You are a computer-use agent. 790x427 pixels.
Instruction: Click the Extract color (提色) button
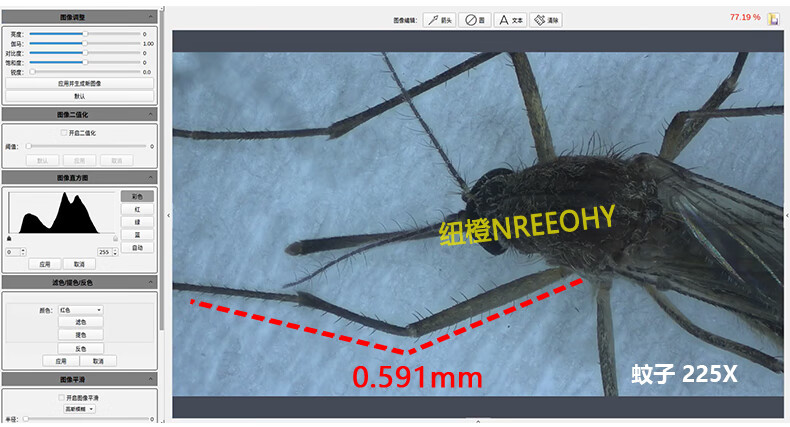pyautogui.click(x=81, y=335)
